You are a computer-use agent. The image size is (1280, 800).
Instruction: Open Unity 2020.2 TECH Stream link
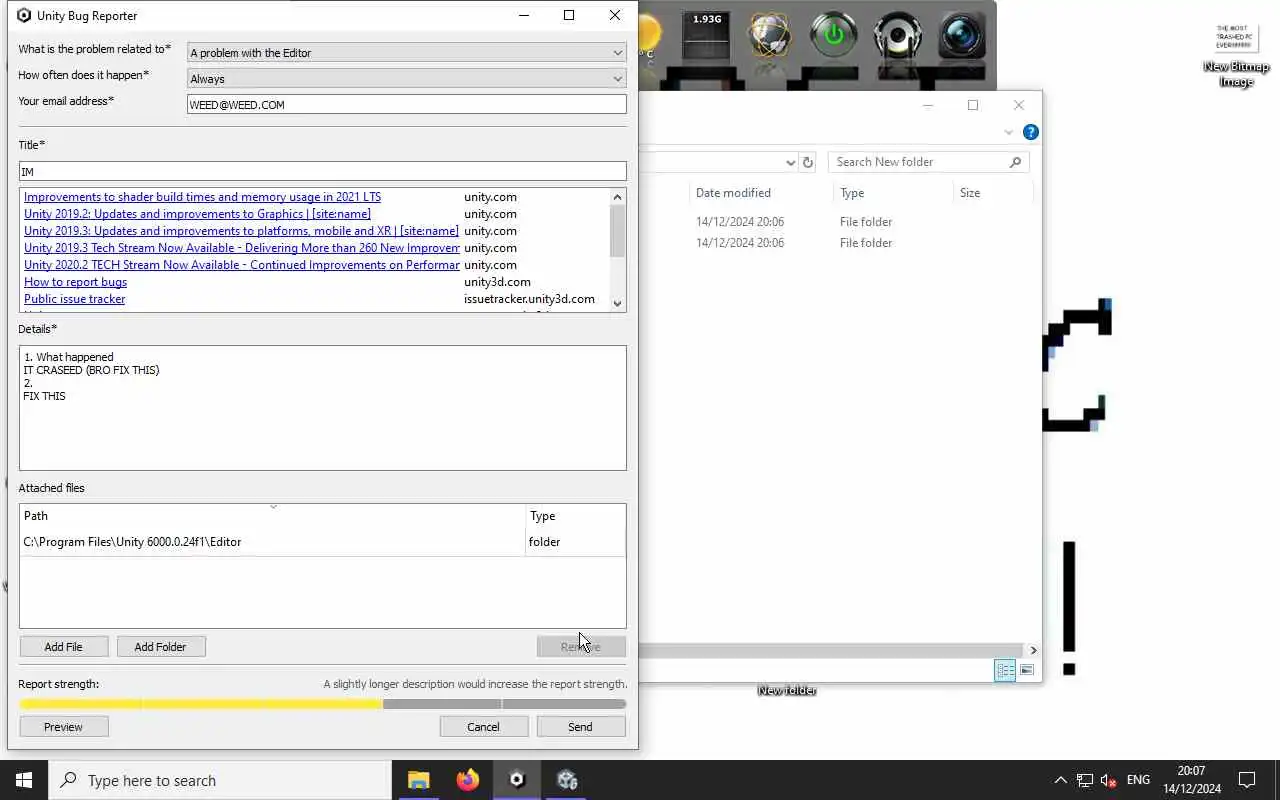point(242,265)
